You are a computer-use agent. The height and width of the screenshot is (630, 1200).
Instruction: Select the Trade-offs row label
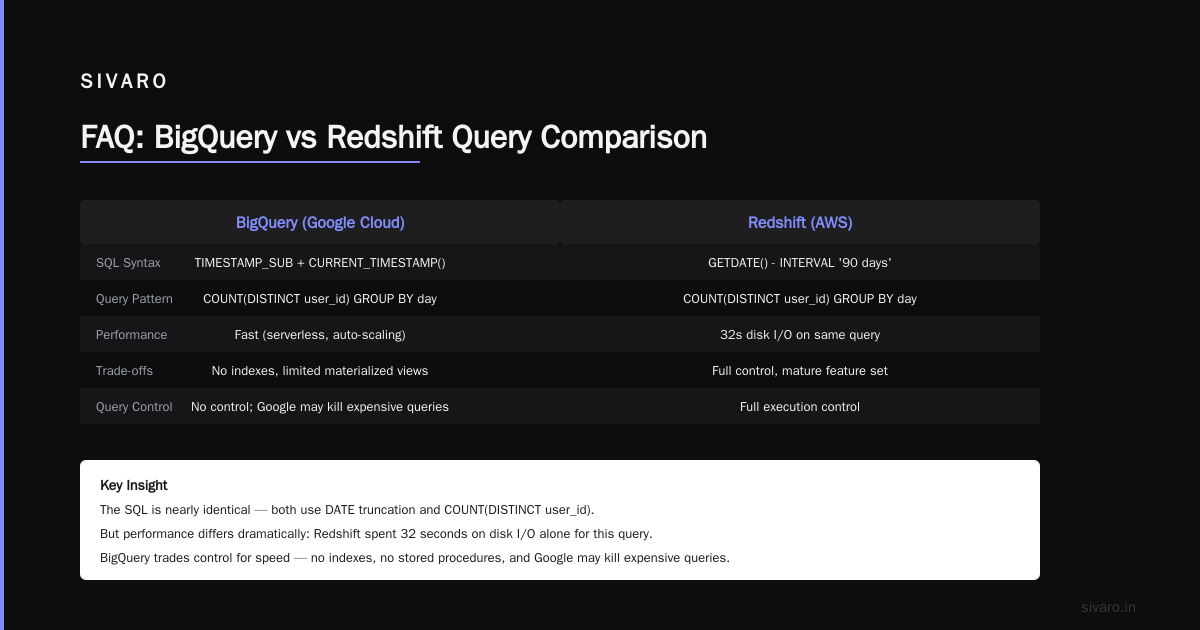124,370
